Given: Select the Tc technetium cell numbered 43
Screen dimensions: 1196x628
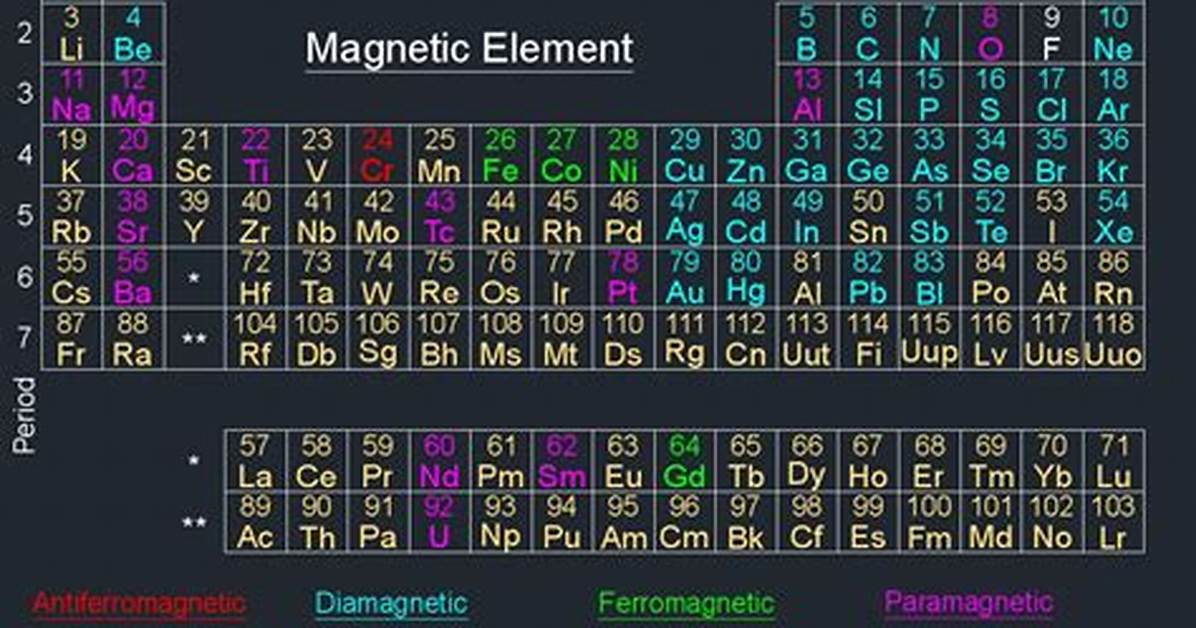Looking at the screenshot, I should click(439, 217).
